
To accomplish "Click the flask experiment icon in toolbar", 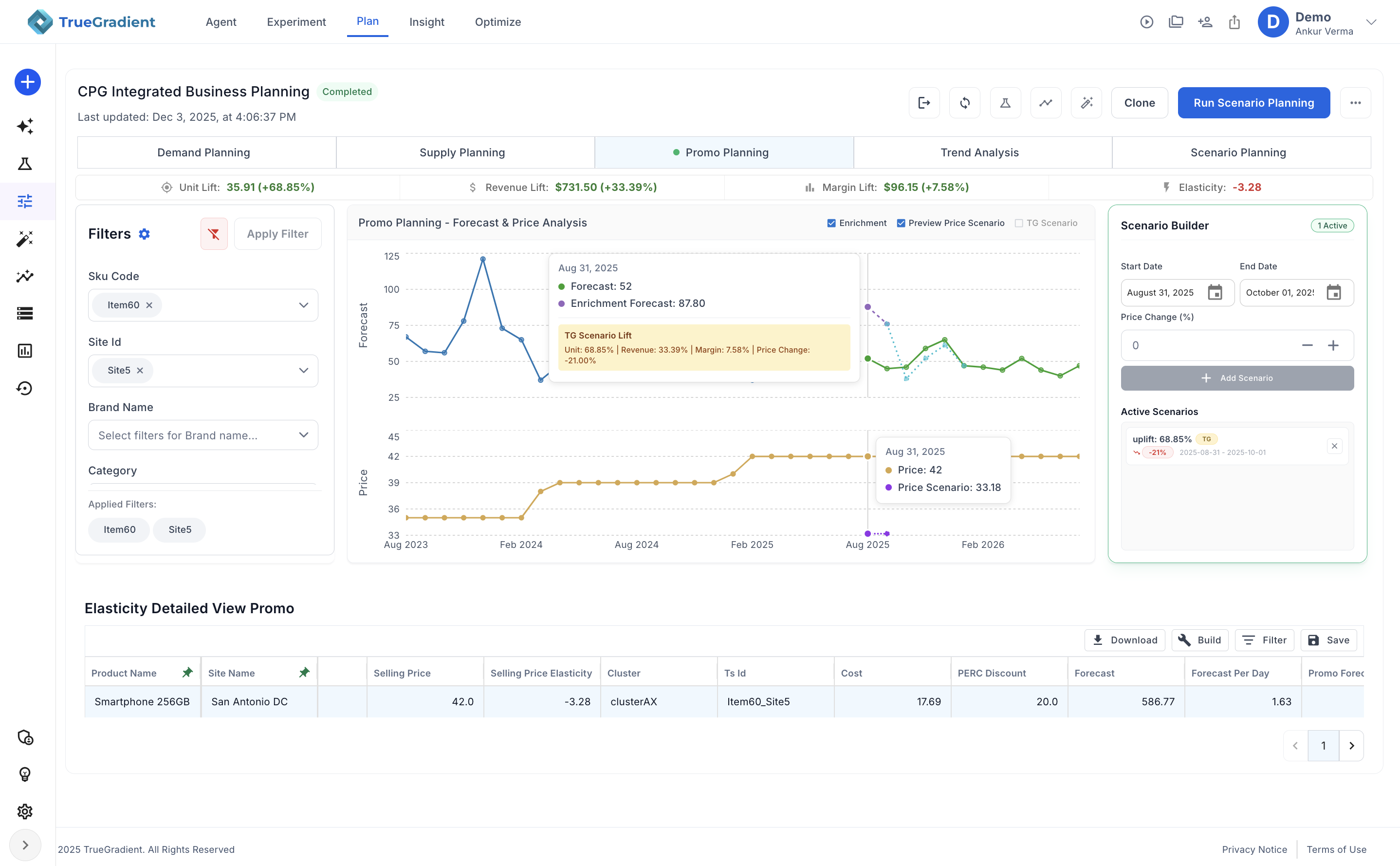I will pyautogui.click(x=1005, y=103).
